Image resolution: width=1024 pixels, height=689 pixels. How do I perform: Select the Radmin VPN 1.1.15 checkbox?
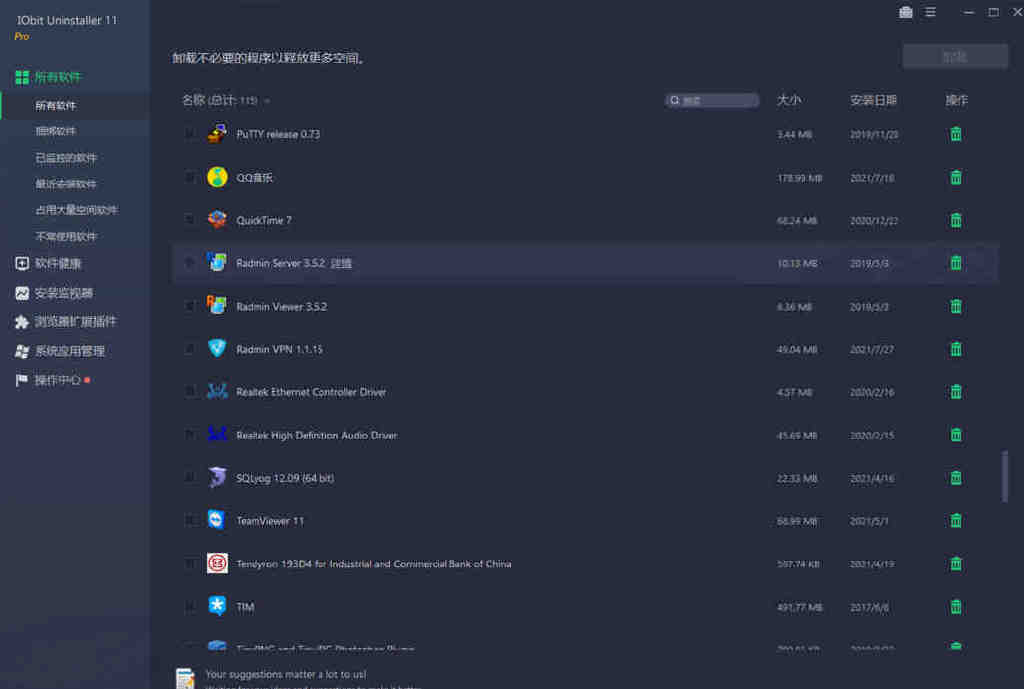[189, 349]
